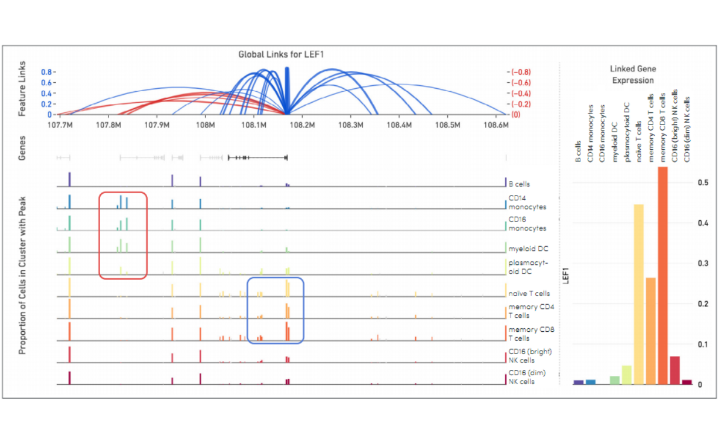The image size is (720, 445).
Task: Select the black LEF1 gene model in Genes track
Action: coord(257,157)
